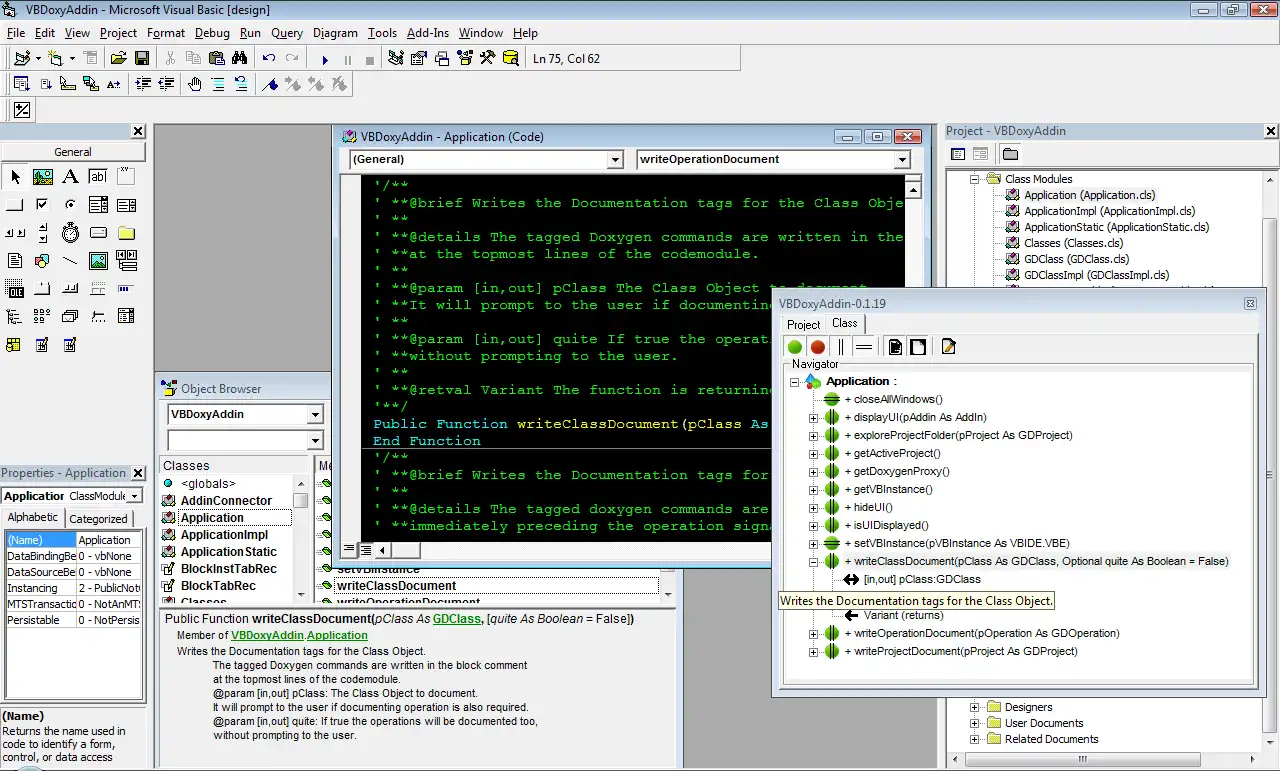The height and width of the screenshot is (771, 1280).
Task: Open the File menu
Action: tap(15, 33)
